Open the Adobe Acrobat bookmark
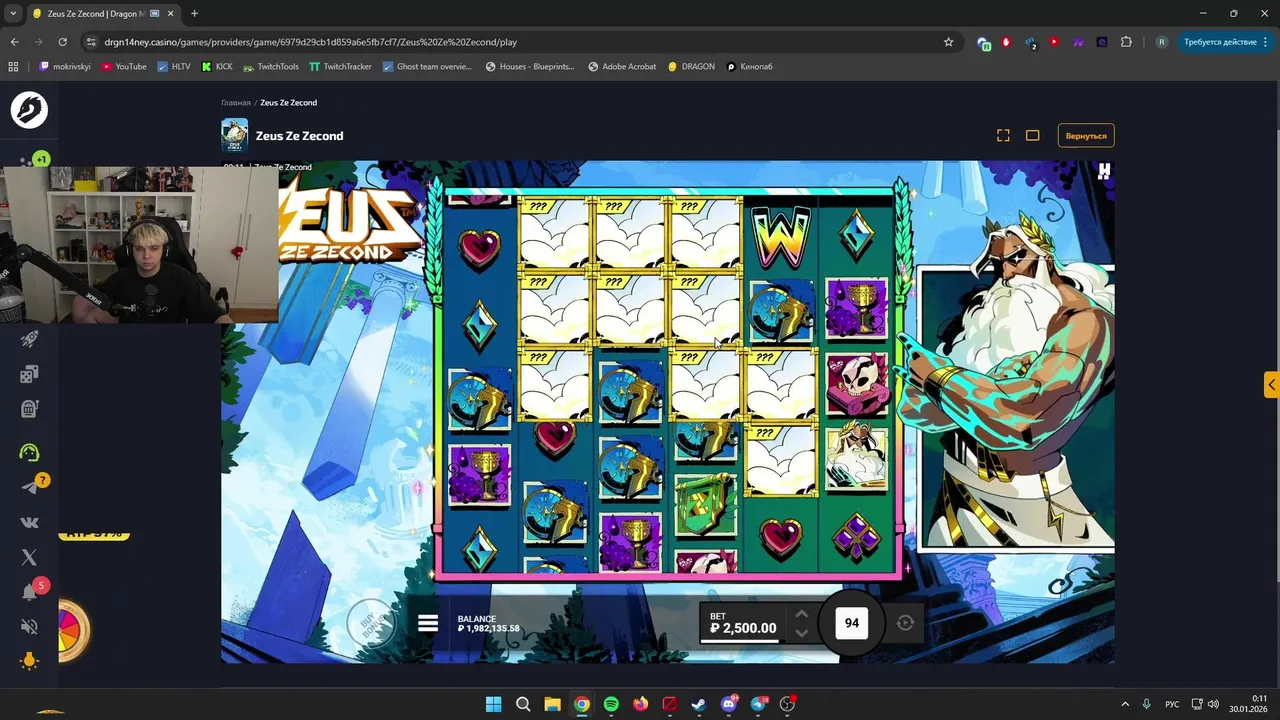The height and width of the screenshot is (720, 1280). tap(622, 66)
